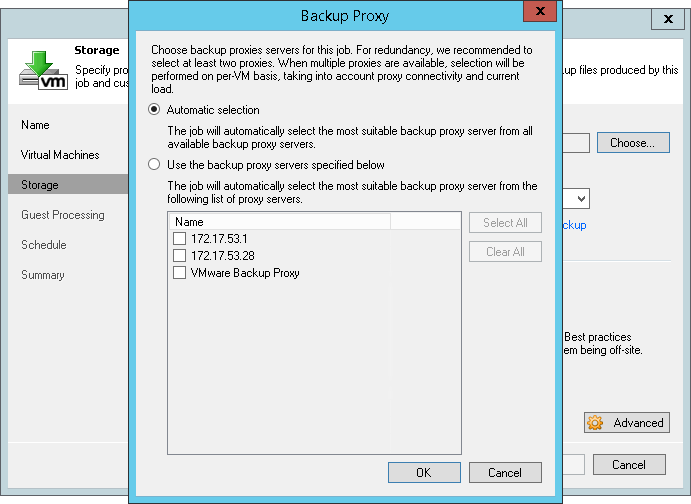Viewport: 691px width, 504px height.
Task: Tick the 172.17.53.28 proxy checkbox
Action: [x=179, y=256]
